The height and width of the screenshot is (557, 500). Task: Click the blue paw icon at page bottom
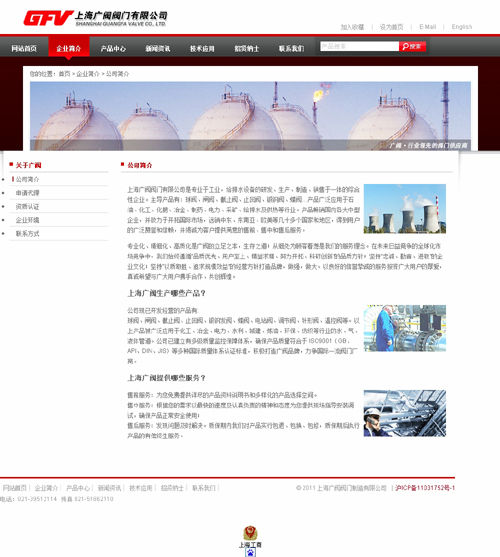250,552
